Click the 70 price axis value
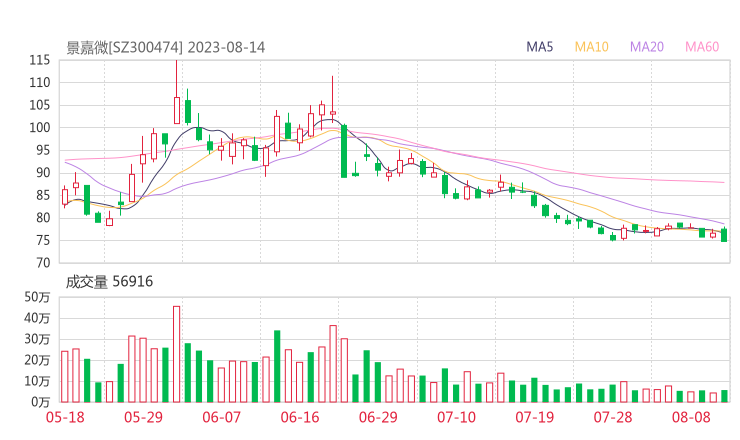 (43, 263)
